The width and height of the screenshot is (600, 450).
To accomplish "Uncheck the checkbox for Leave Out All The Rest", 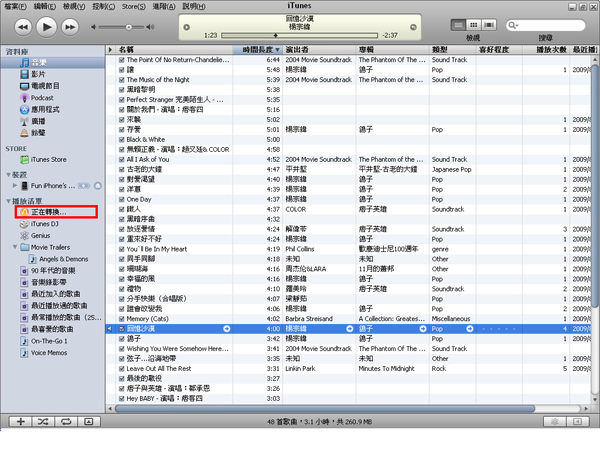I will [122, 368].
